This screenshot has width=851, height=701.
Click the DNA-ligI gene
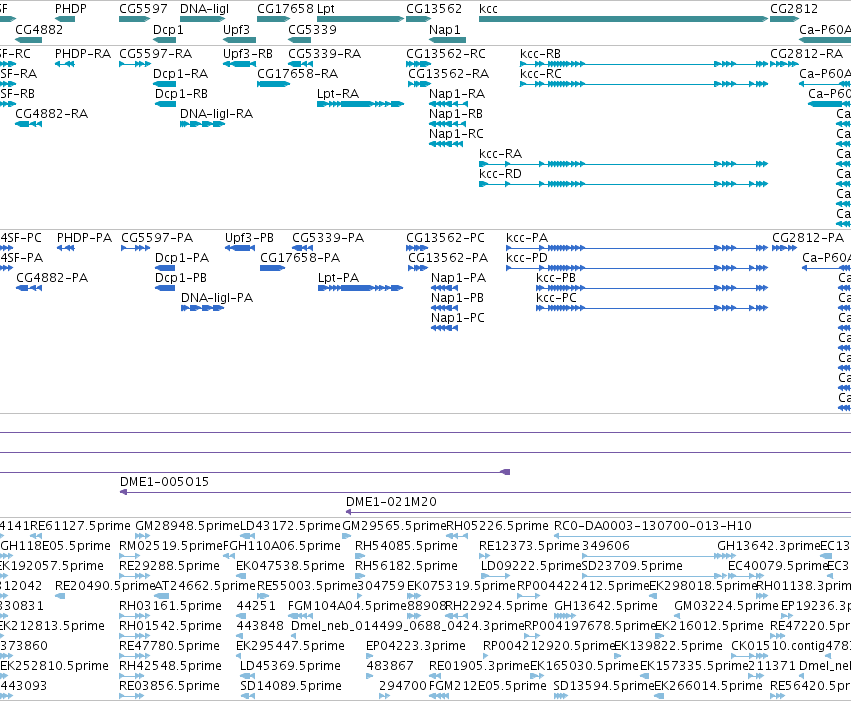(x=202, y=19)
